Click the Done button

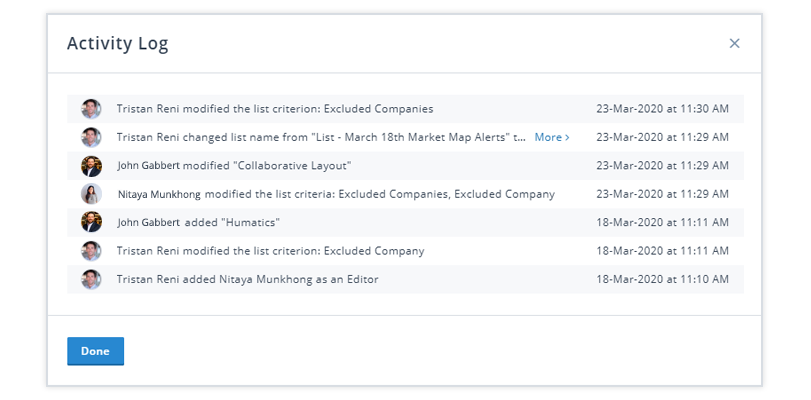point(96,351)
